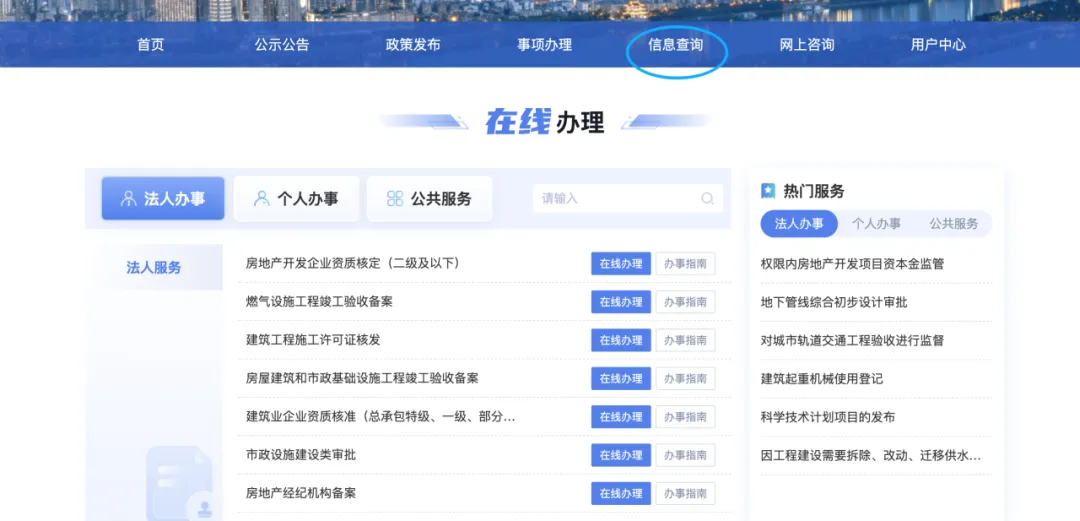The width and height of the screenshot is (1080, 521).
Task: Open 房地产开发企业资质核定（二级及以下） item
Action: (353, 263)
